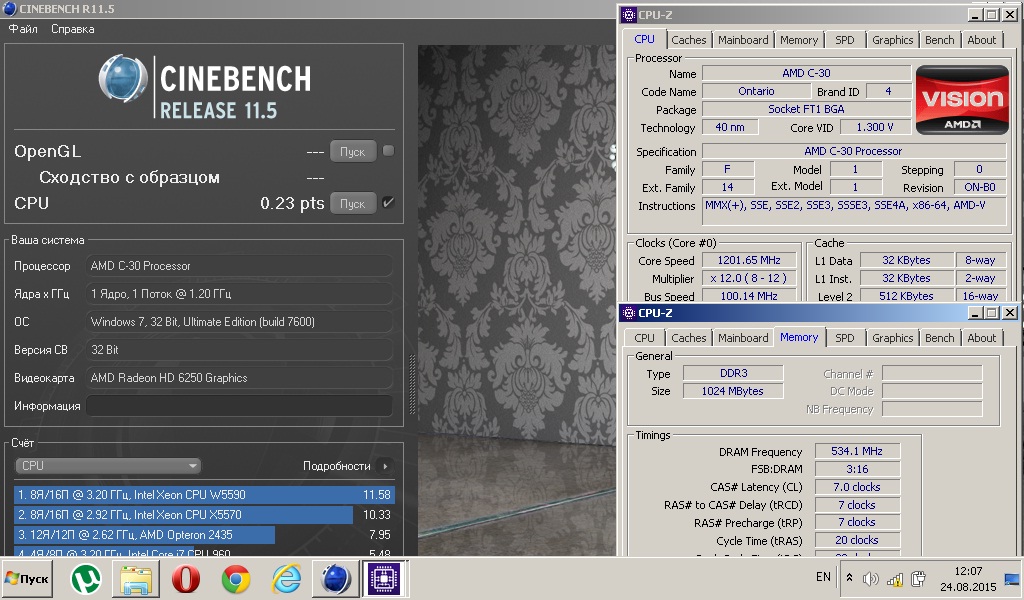Click the Core Speed 1201.65 MHz value
This screenshot has width=1024, height=600.
coord(749,260)
